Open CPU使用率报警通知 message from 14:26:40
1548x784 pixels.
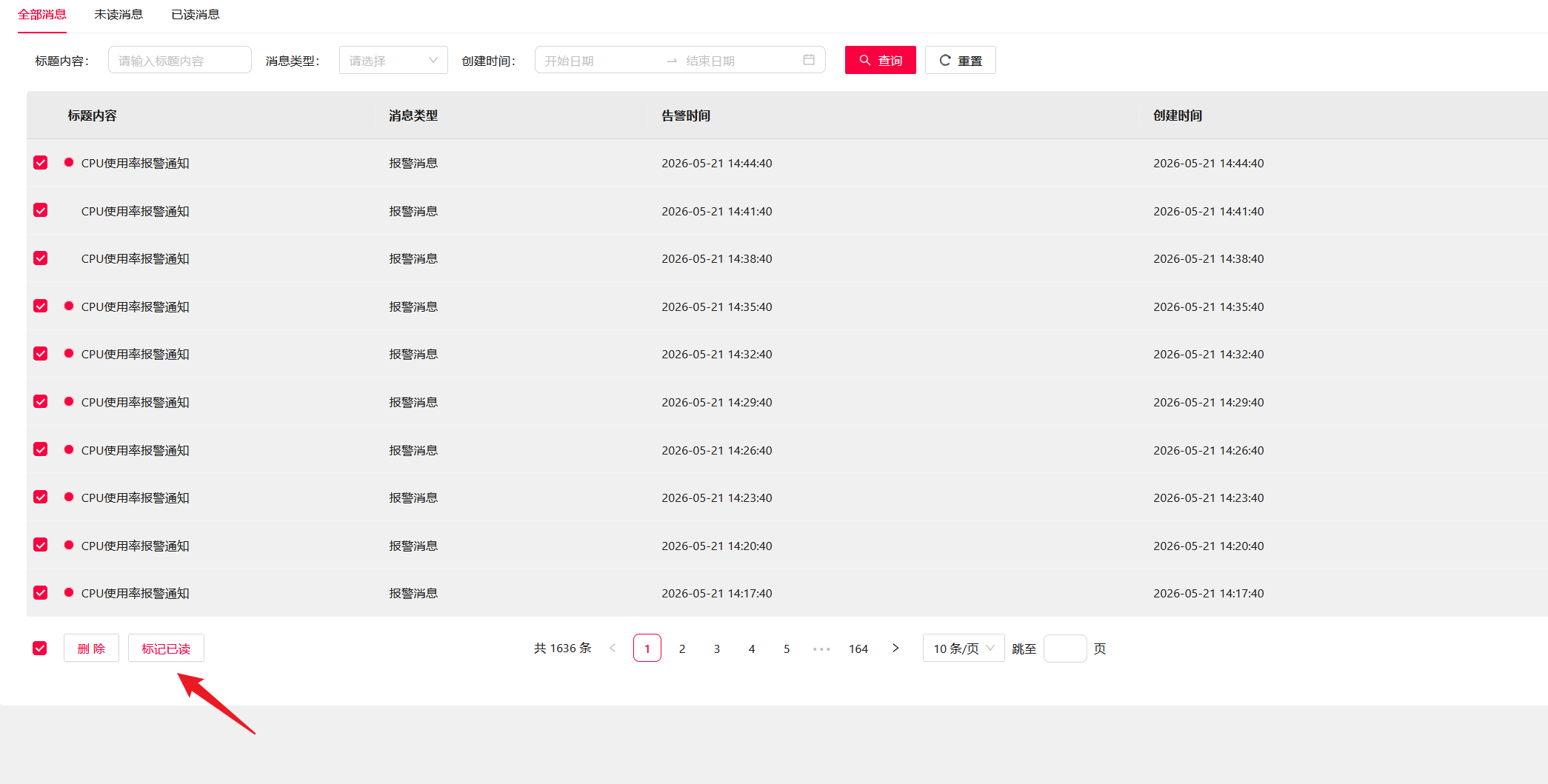tap(136, 450)
